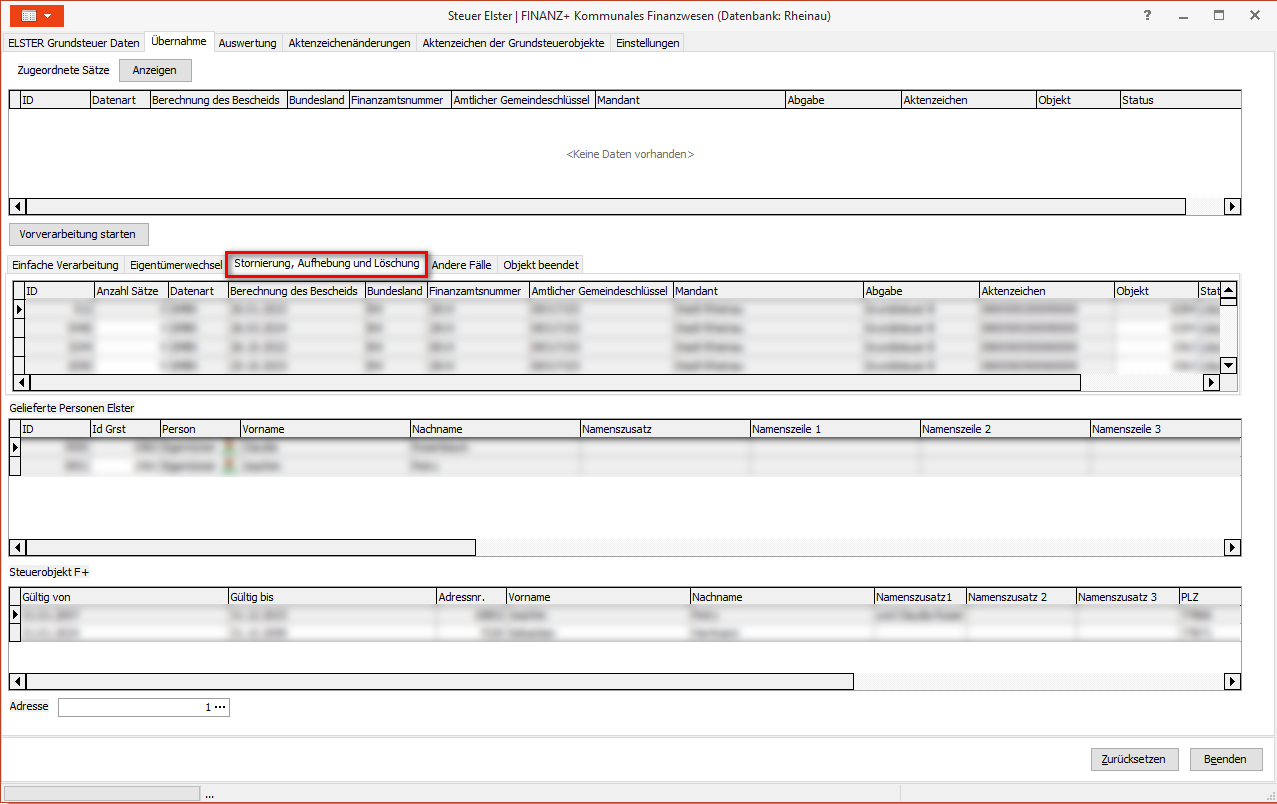Click the Namenszusatz 3 column header
Screen dimensions: 1277x804
click(x=1126, y=597)
